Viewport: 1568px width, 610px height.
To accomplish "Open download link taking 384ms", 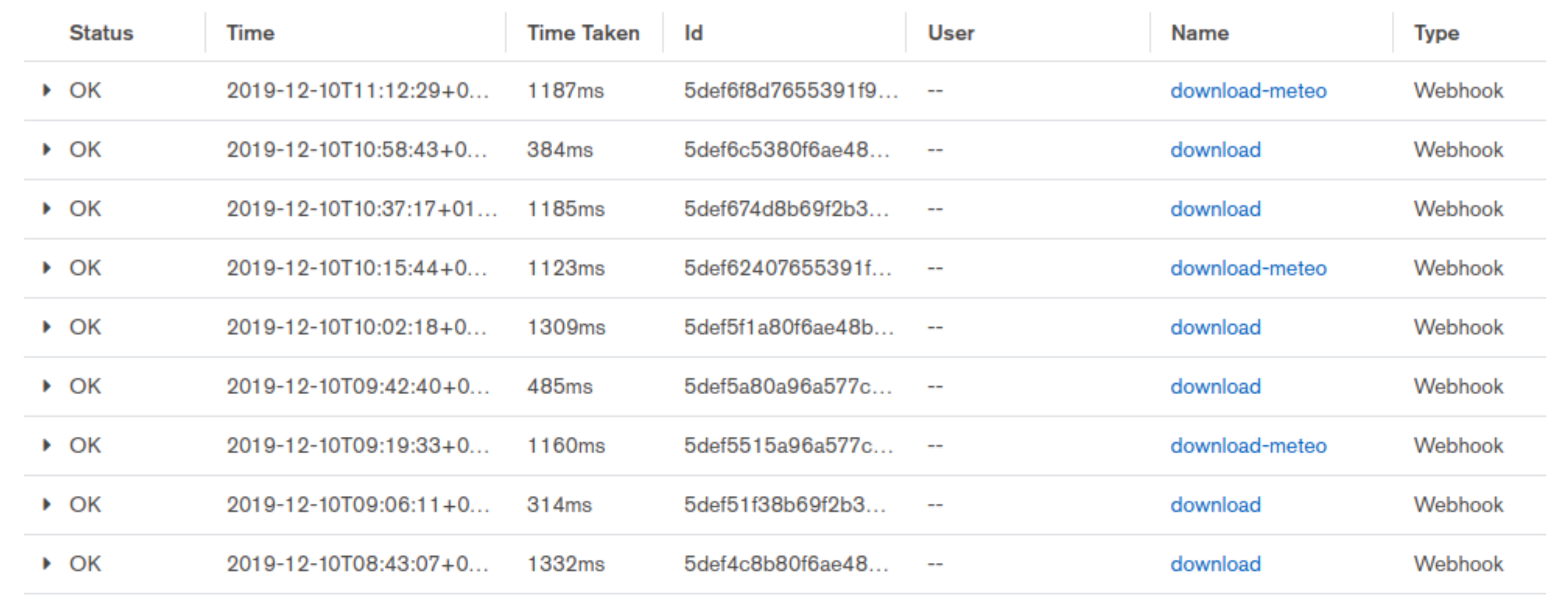I will (x=1215, y=150).
